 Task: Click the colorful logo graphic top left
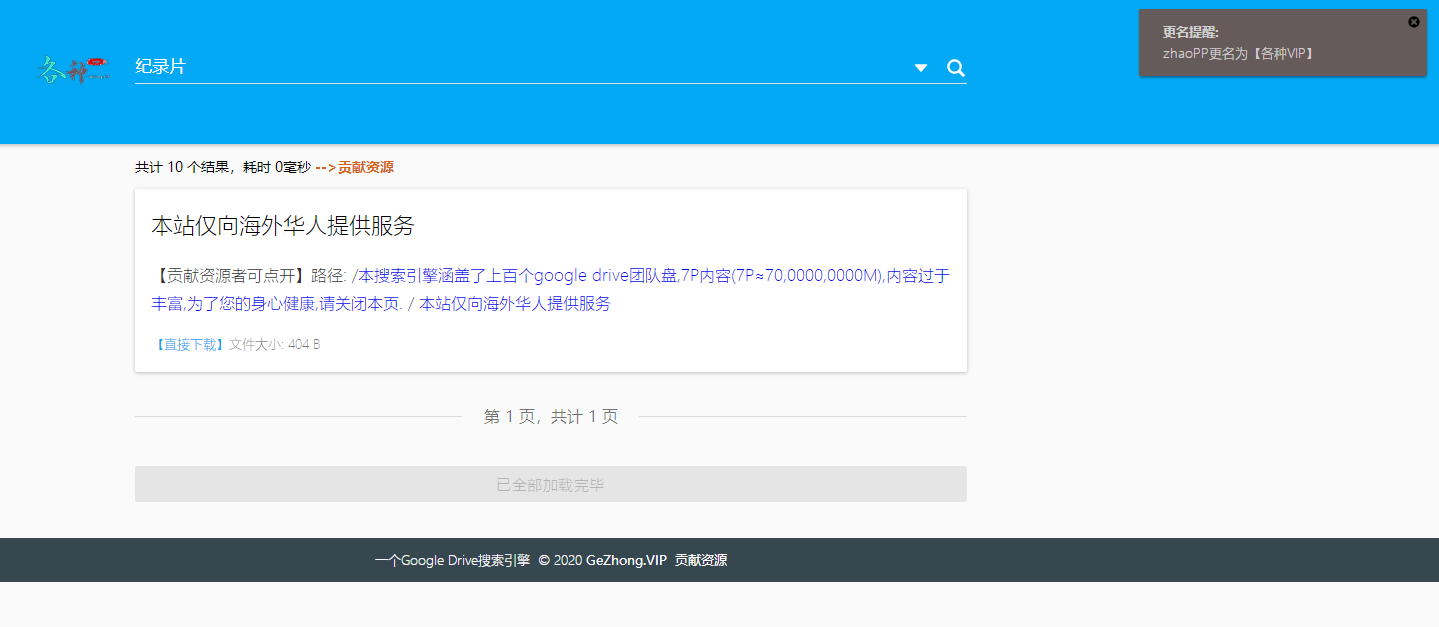(72, 71)
